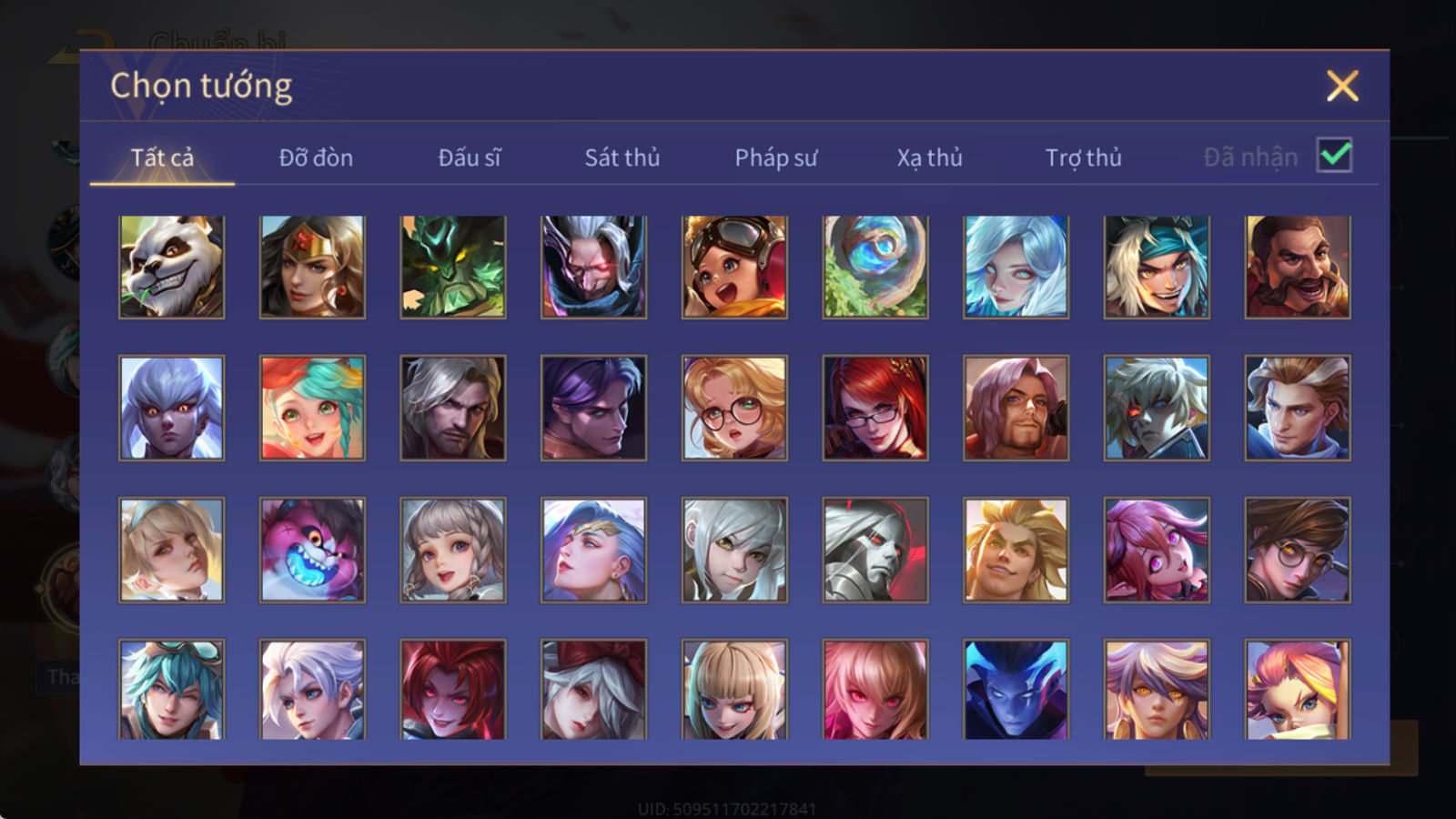The width and height of the screenshot is (1456, 819).
Task: Pick the green horned forest monster hero
Action: tap(453, 267)
